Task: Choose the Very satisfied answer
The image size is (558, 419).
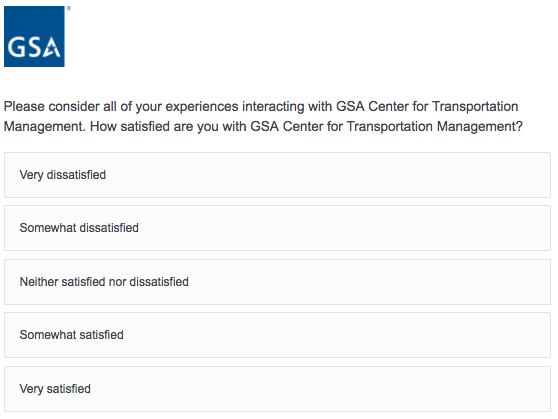Action: point(277,389)
